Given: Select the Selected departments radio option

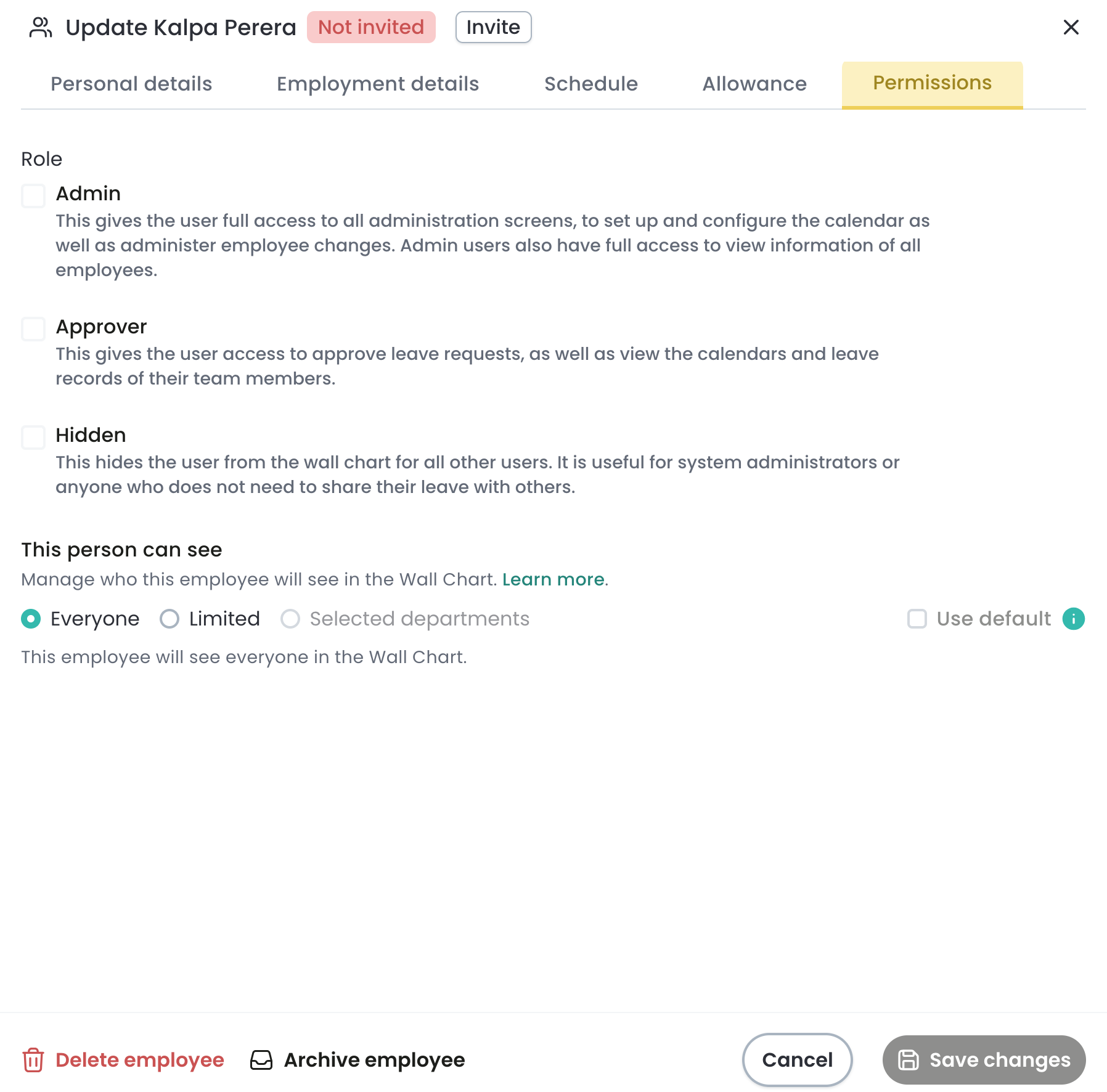Looking at the screenshot, I should point(290,619).
